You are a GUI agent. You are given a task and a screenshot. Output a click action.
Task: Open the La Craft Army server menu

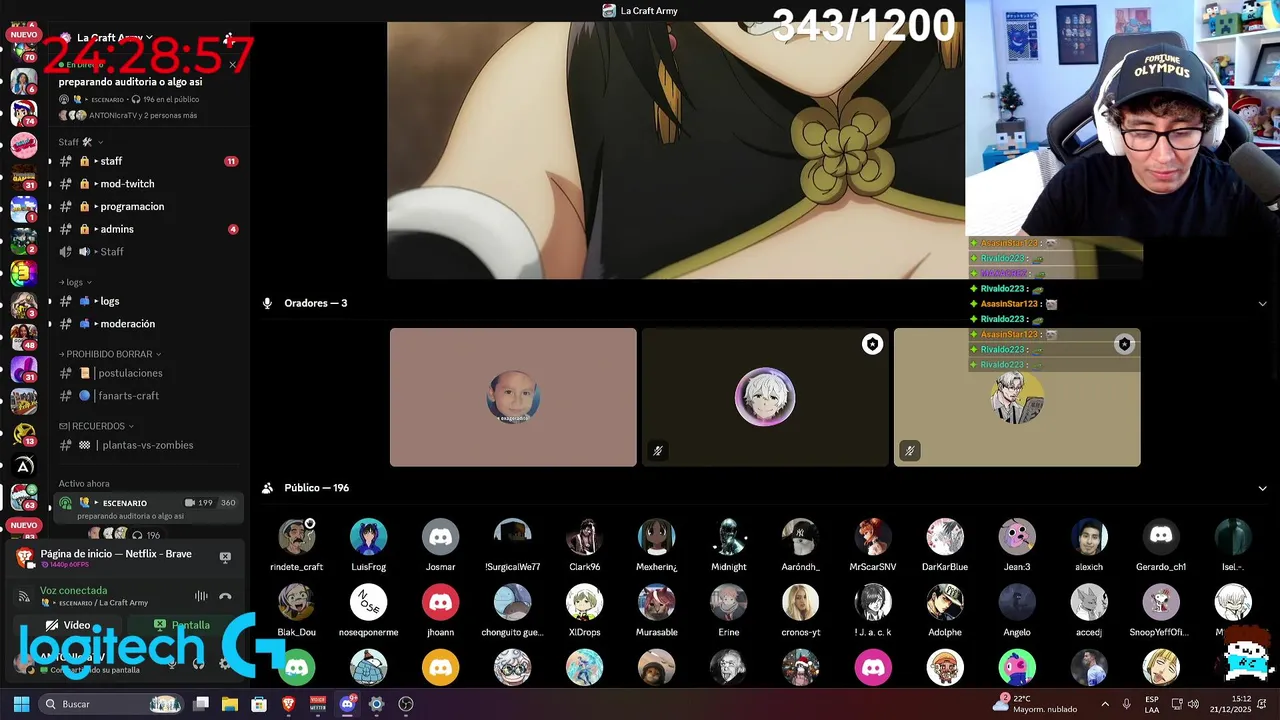[115, 38]
